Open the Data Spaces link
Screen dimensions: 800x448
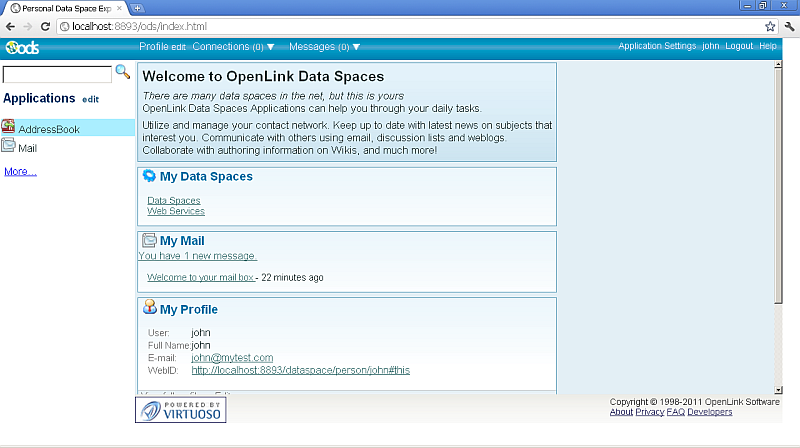tap(173, 201)
